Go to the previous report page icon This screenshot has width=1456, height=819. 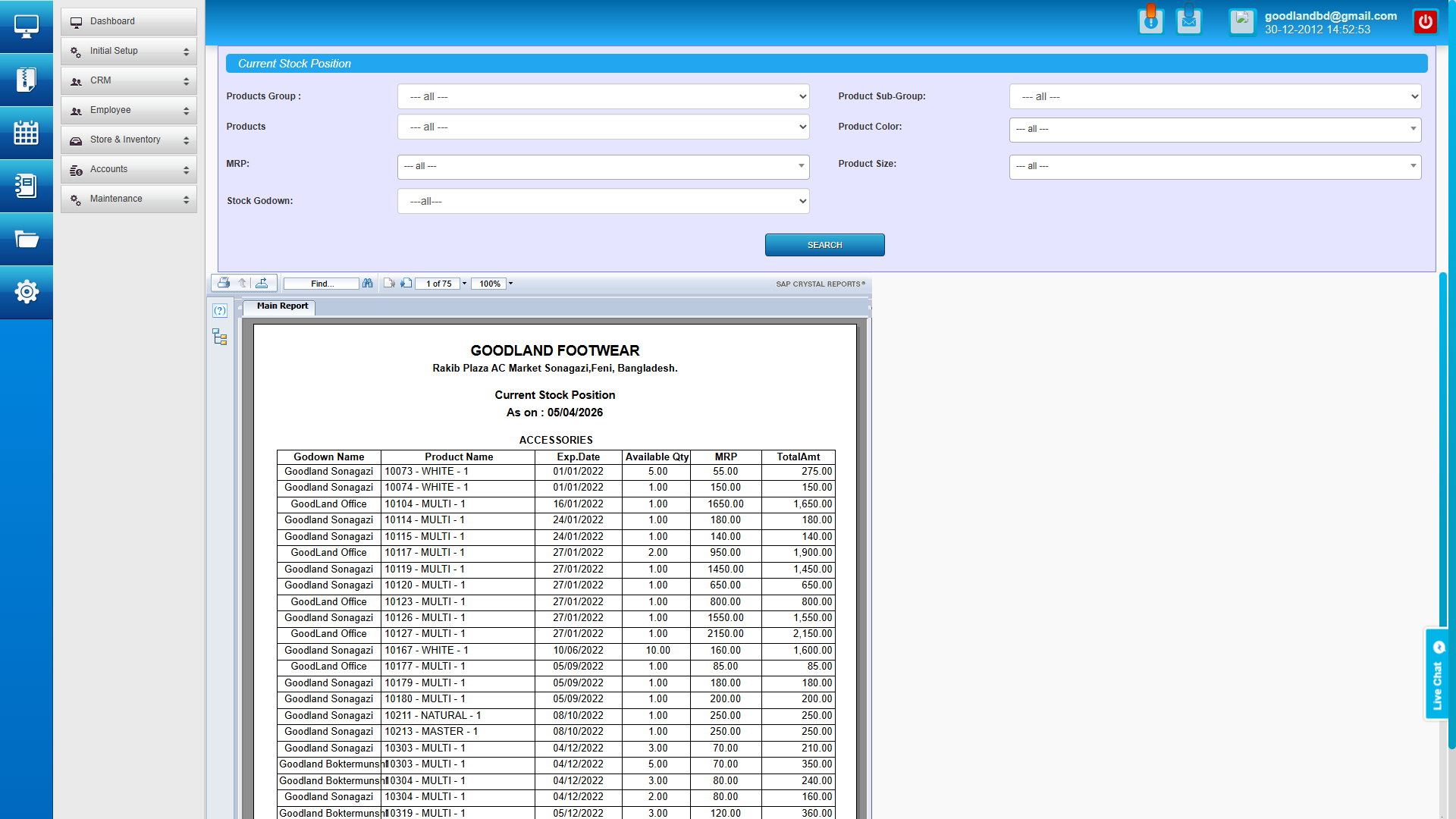389,283
